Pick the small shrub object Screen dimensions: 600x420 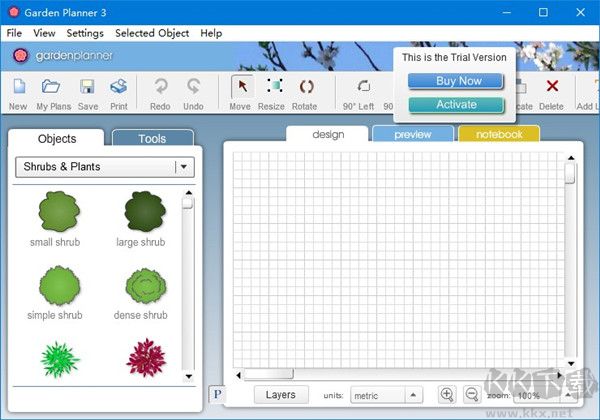pos(59,212)
